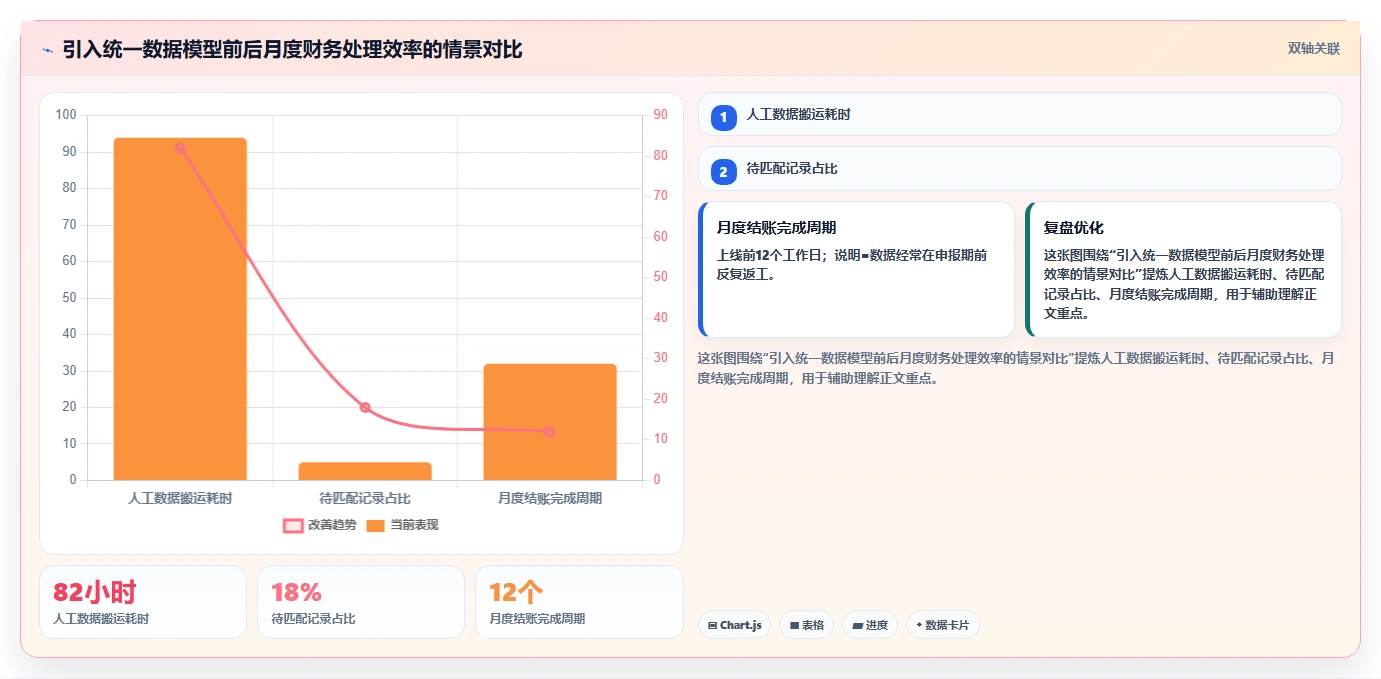Click the 双轴关联 label in header

(x=1313, y=49)
